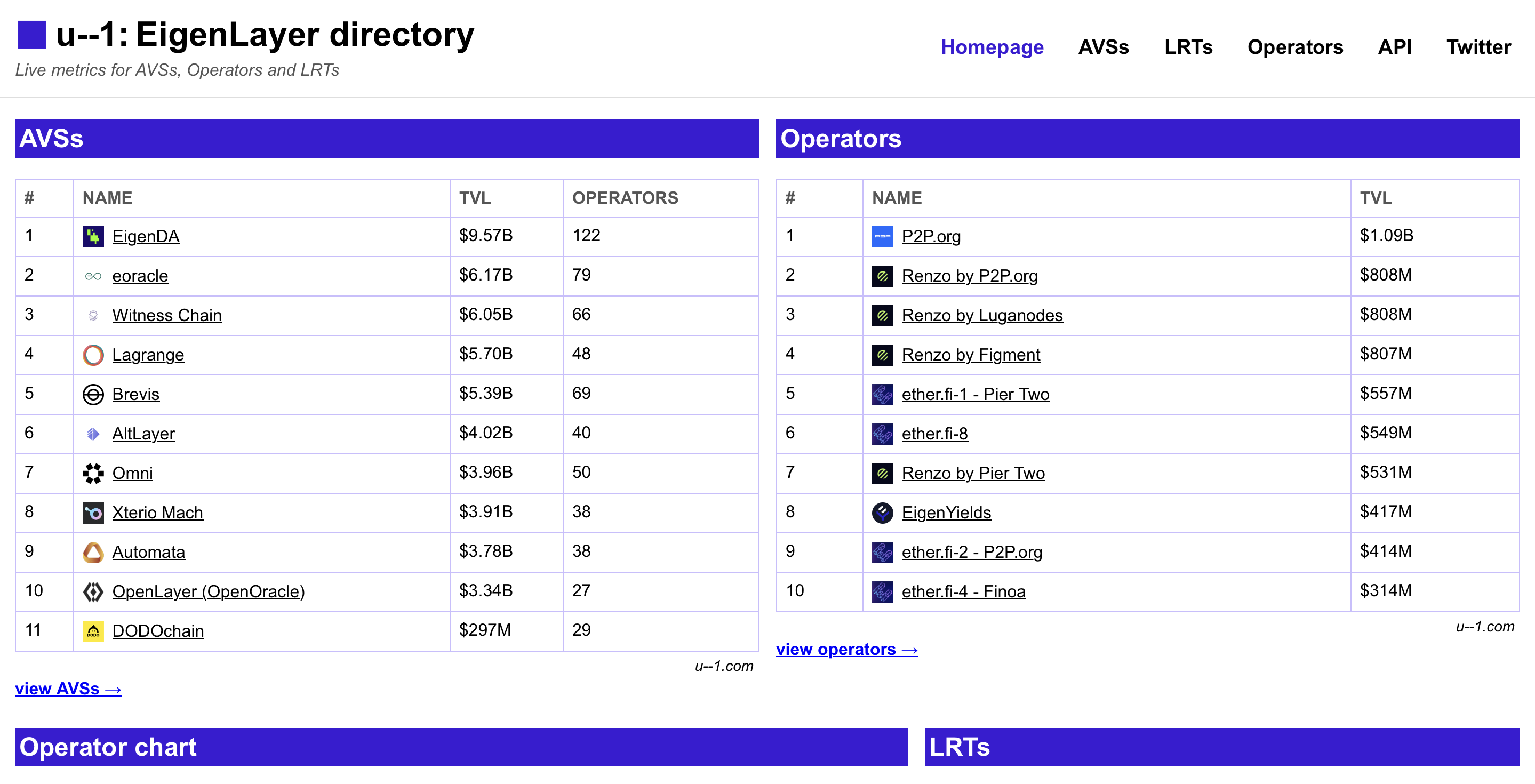
Task: Open the eoracle AVS link
Action: (140, 276)
